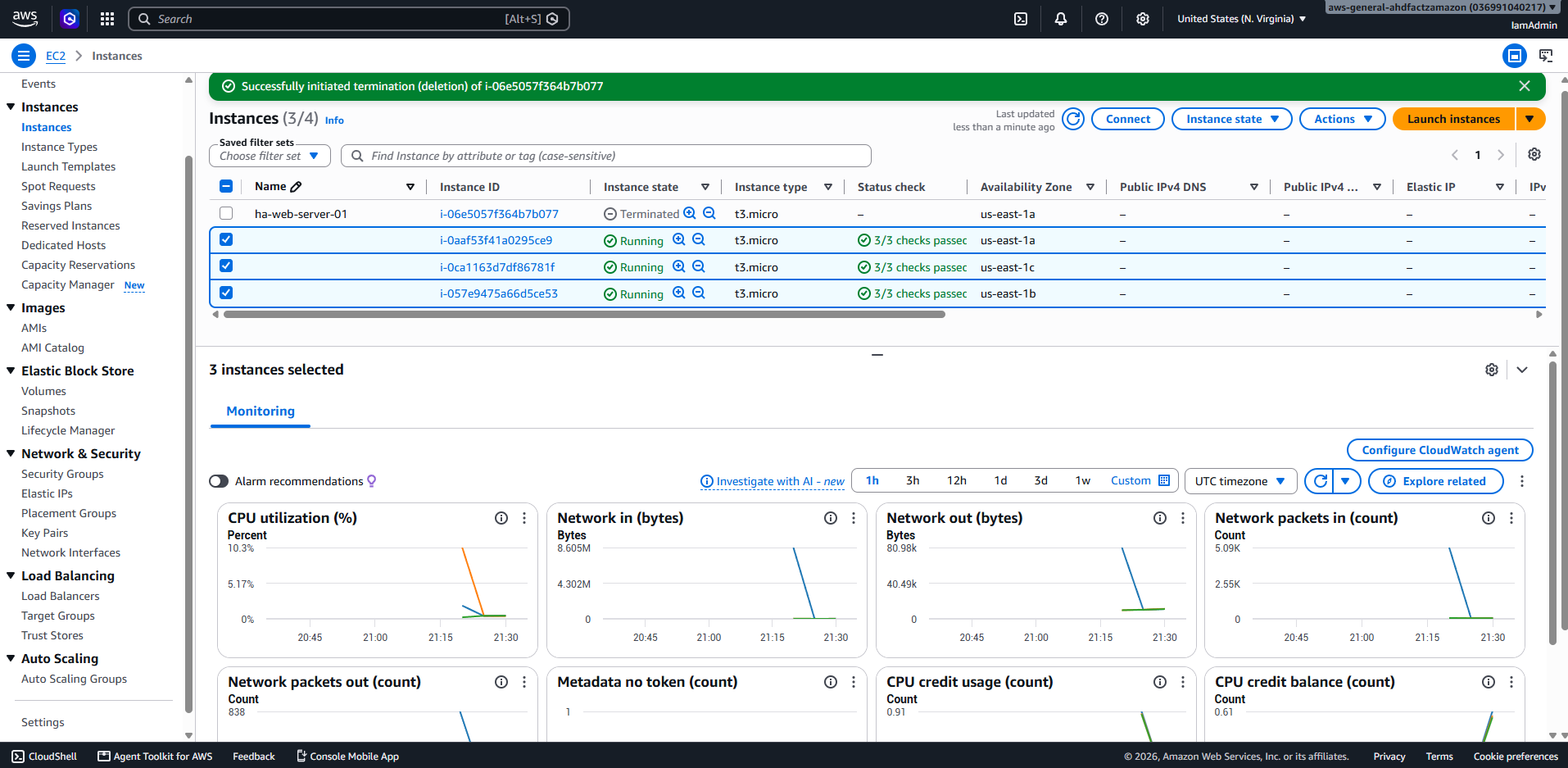
Task: Open Load Balancers in sidebar
Action: click(61, 596)
